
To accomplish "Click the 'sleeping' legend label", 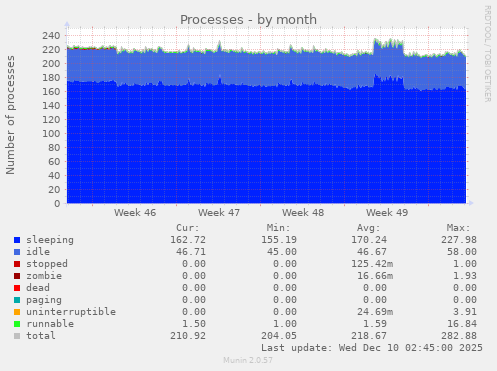I will pos(50,240).
